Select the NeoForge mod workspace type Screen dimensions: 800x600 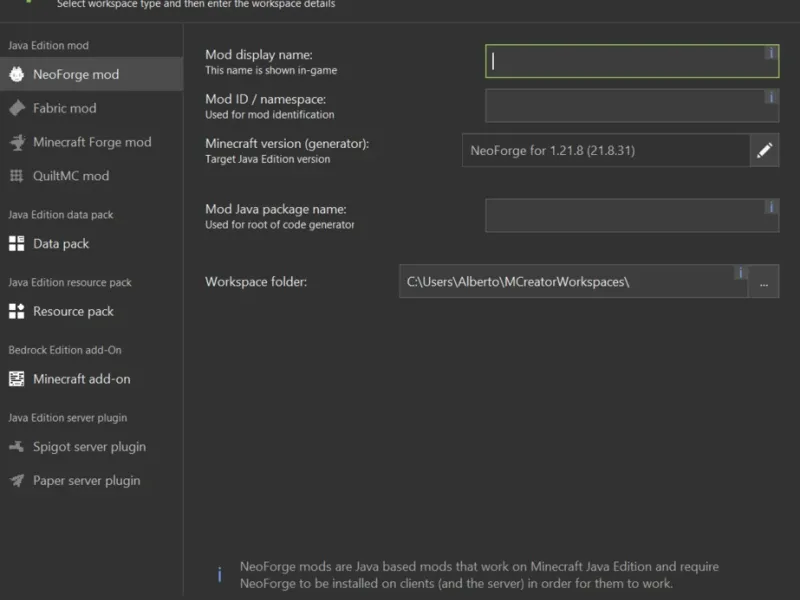point(91,74)
